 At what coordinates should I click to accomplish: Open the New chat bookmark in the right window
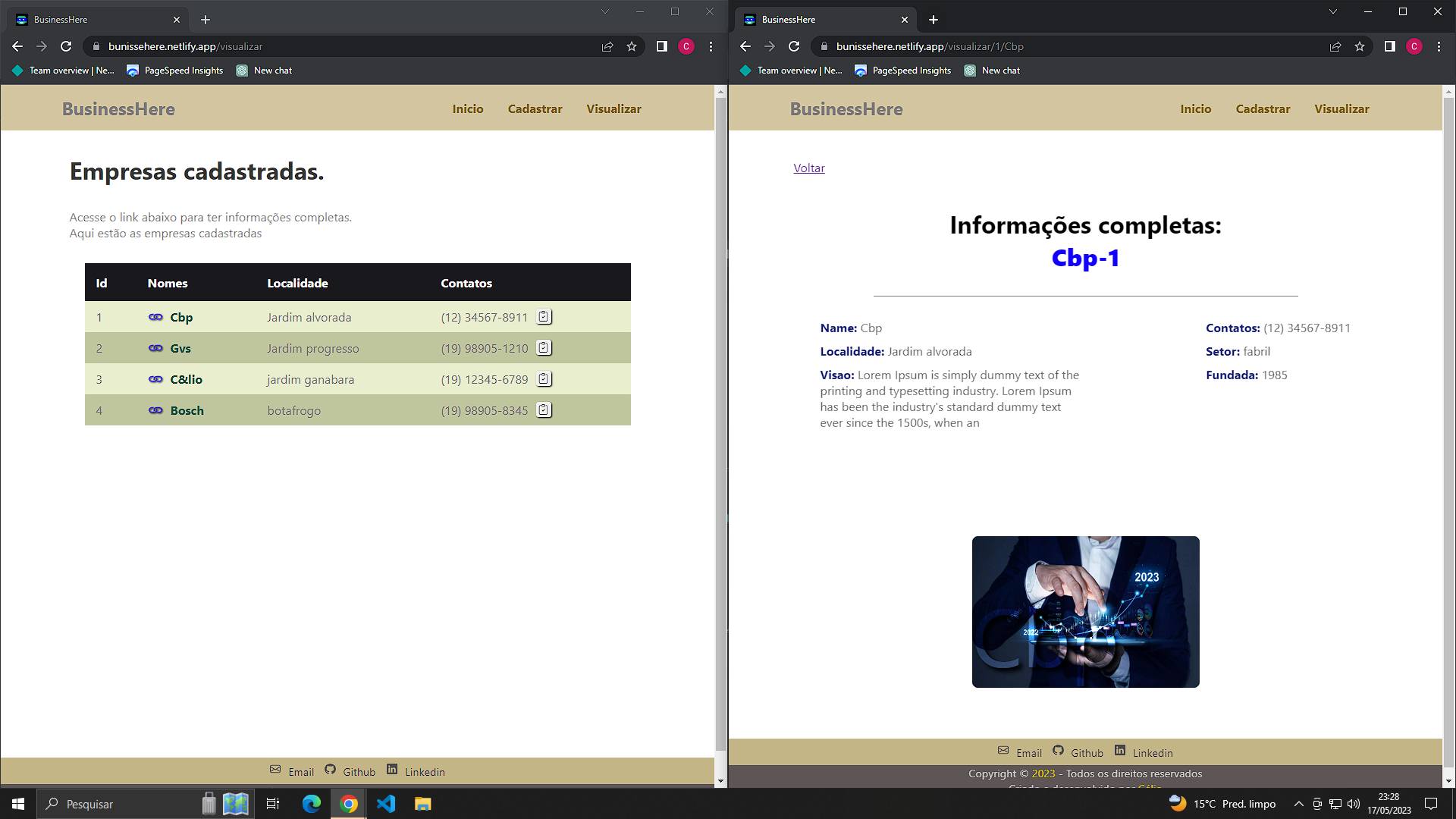coord(992,71)
